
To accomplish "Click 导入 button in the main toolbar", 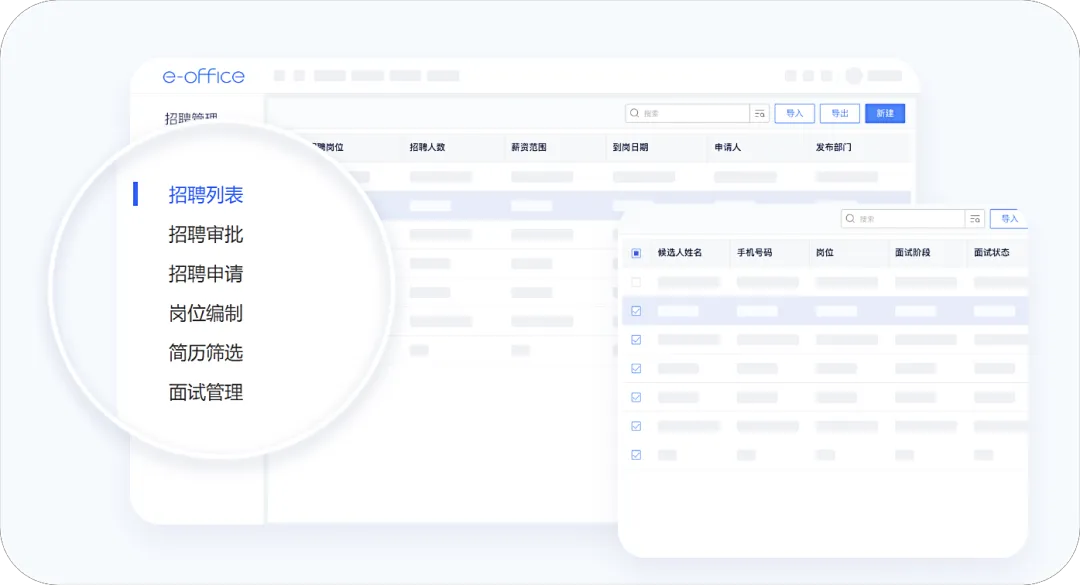I will click(x=794, y=114).
